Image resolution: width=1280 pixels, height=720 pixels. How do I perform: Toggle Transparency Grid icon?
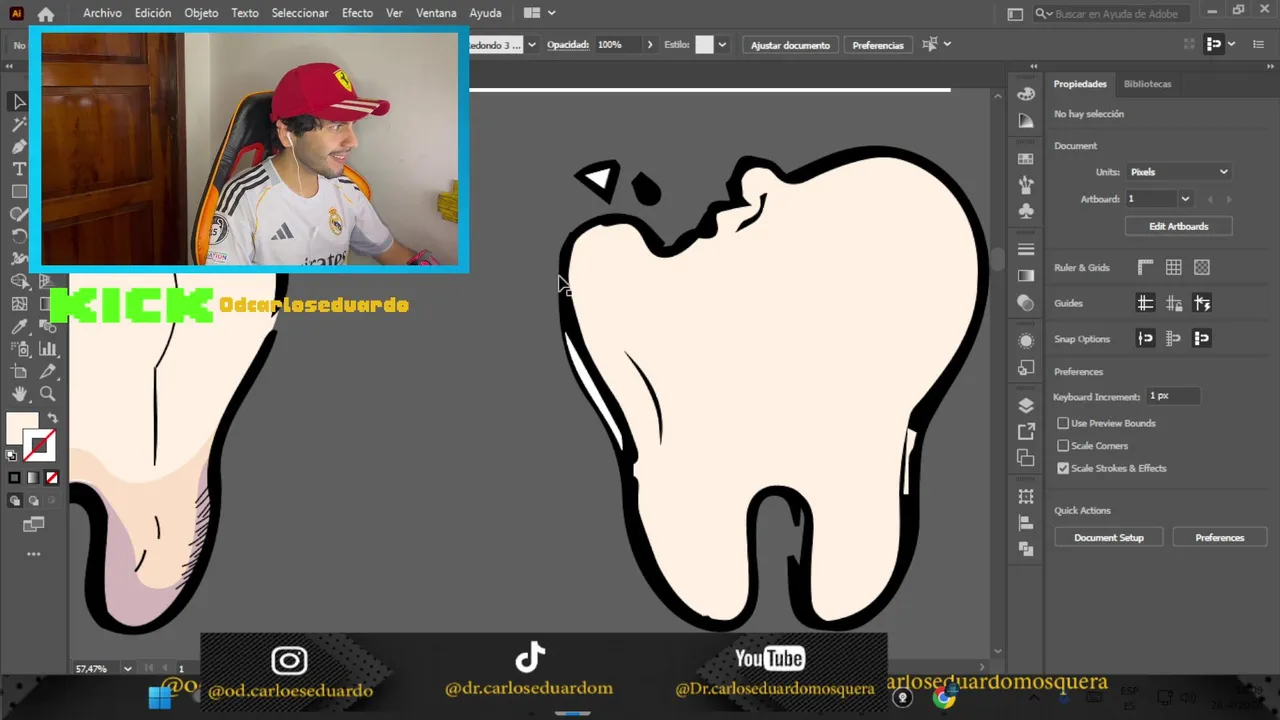tap(1202, 267)
